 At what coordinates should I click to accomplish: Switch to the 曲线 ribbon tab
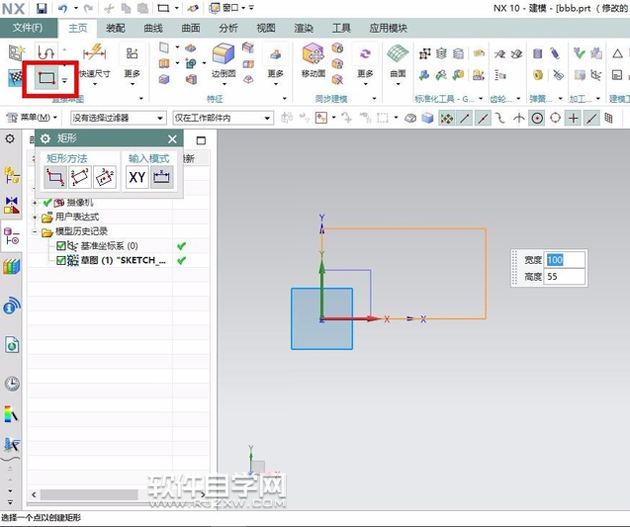coord(154,29)
